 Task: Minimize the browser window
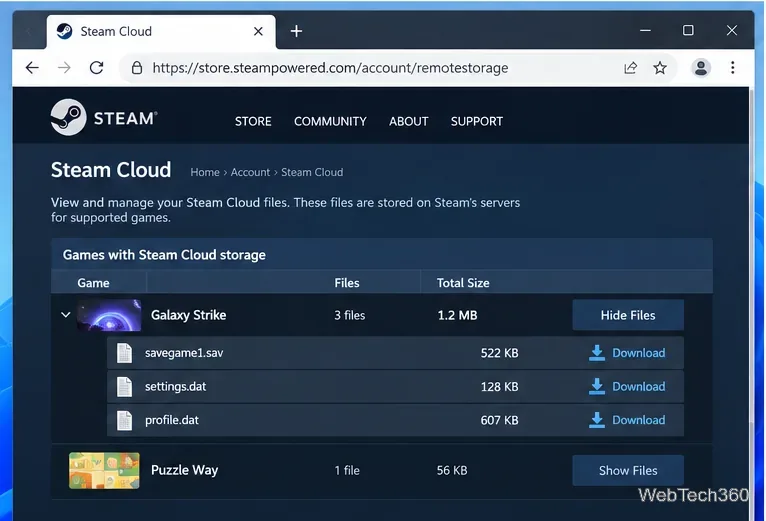(x=645, y=31)
